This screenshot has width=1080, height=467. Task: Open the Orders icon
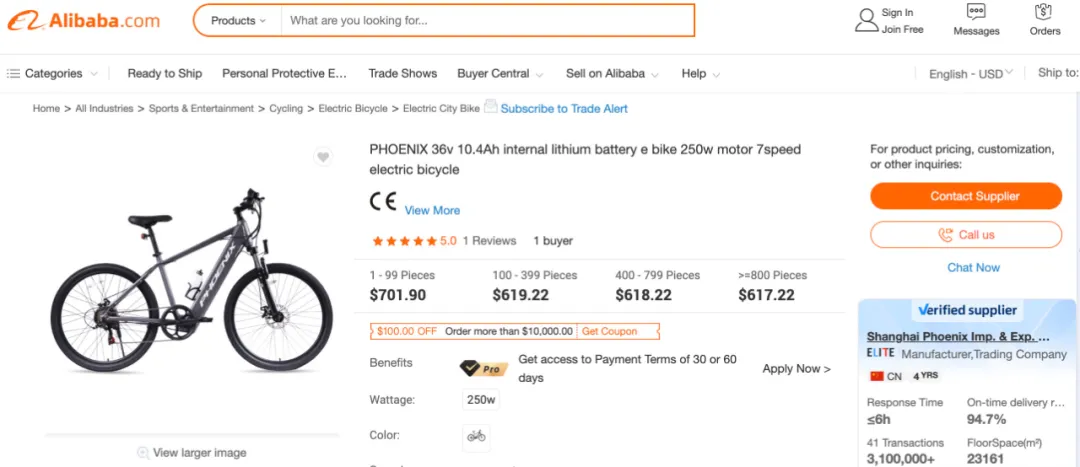[1044, 12]
